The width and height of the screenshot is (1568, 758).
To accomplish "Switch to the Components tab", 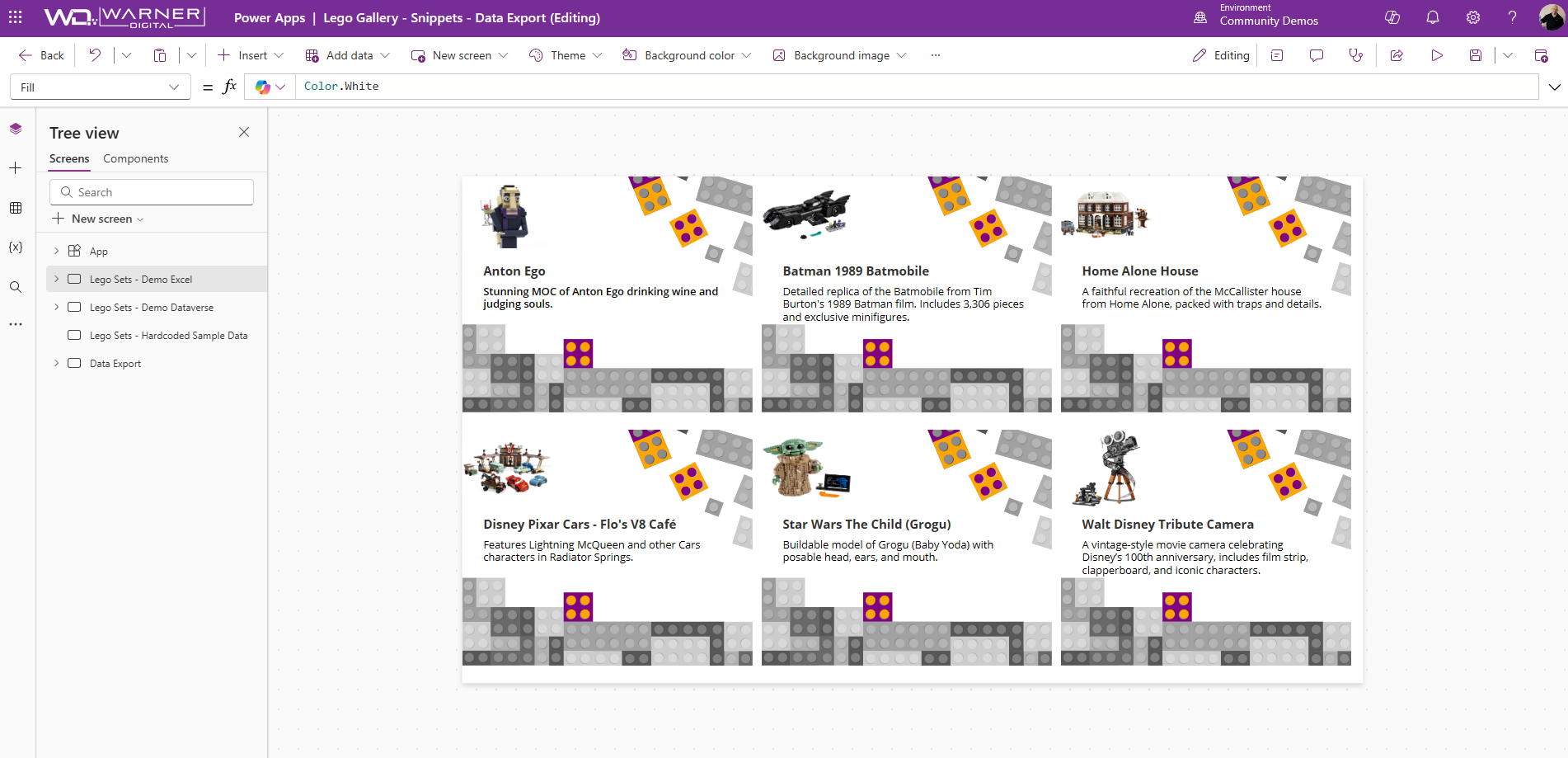I will tap(135, 158).
